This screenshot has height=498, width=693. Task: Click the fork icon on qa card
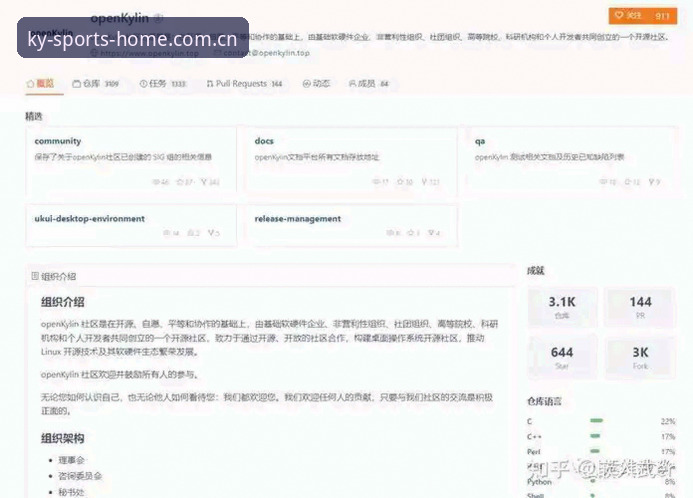click(651, 182)
